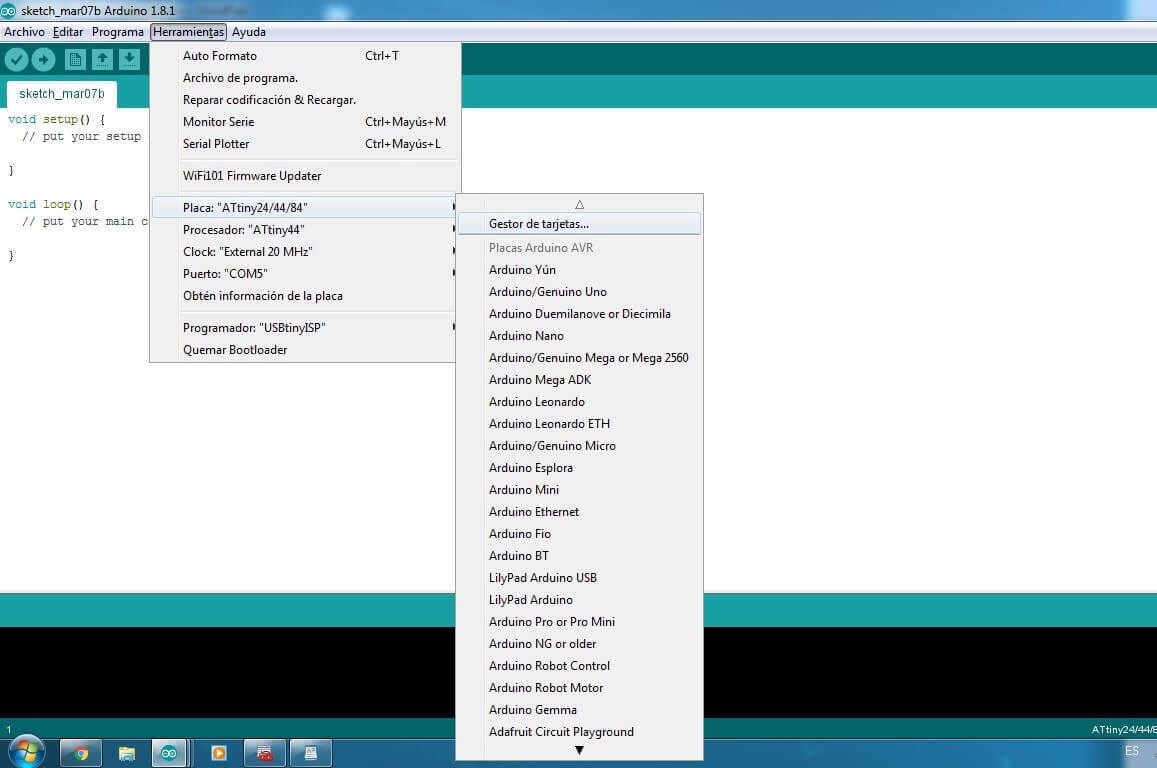Open File Explorer from the taskbar

pos(126,753)
